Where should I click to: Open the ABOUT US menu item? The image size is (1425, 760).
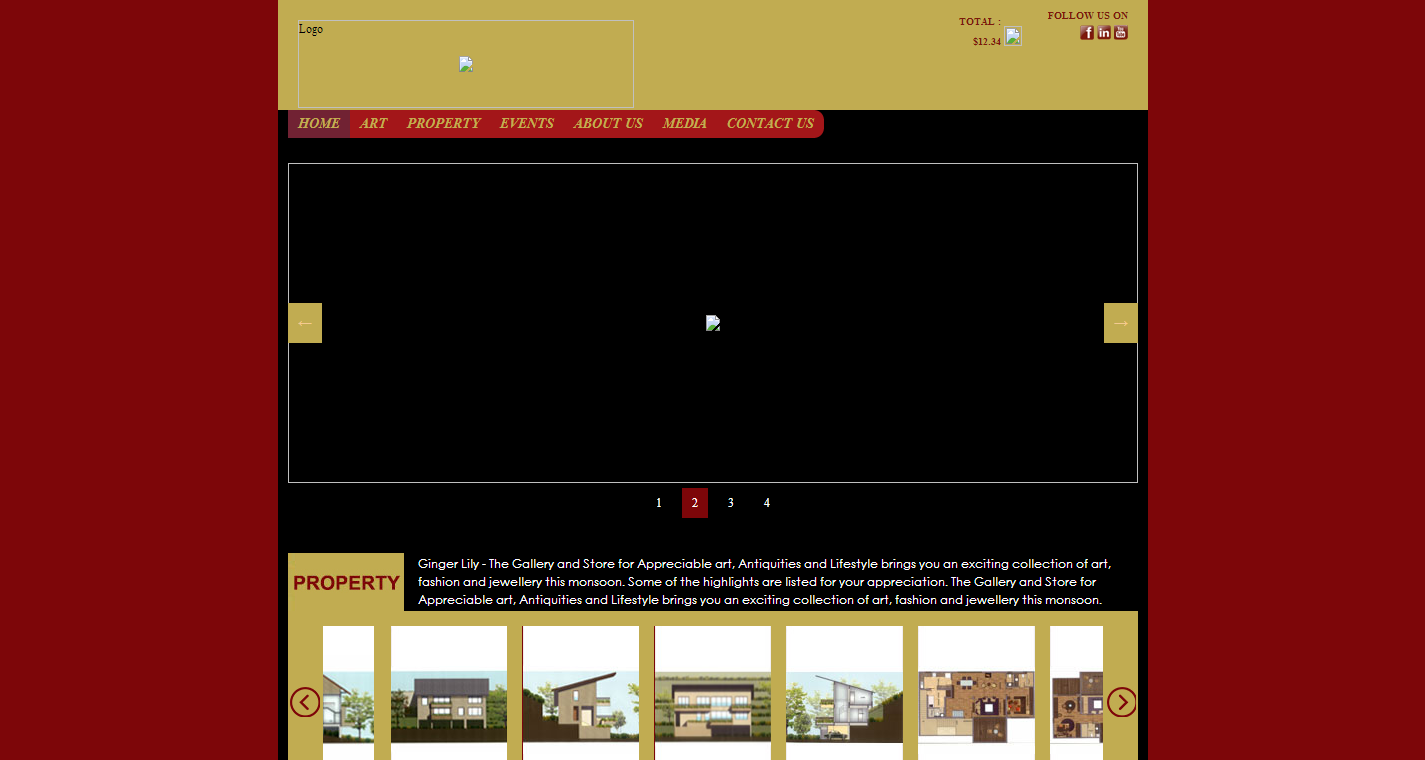click(608, 124)
